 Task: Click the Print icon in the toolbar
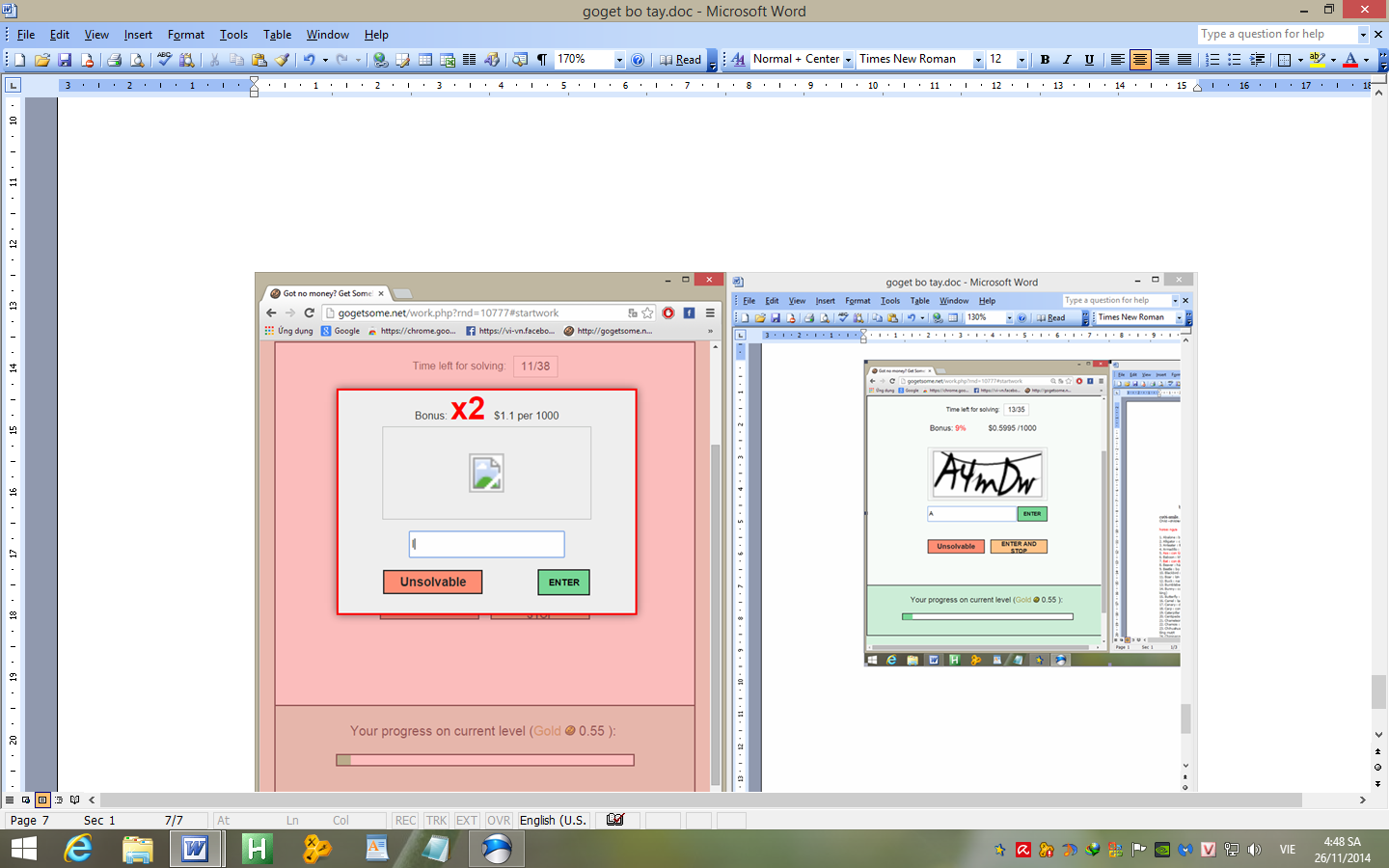(x=114, y=60)
